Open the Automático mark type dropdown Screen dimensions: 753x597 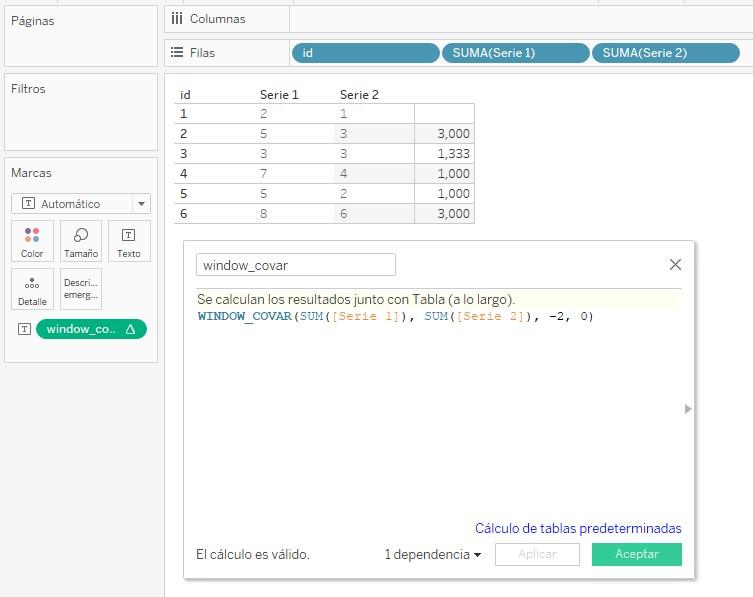point(81,203)
